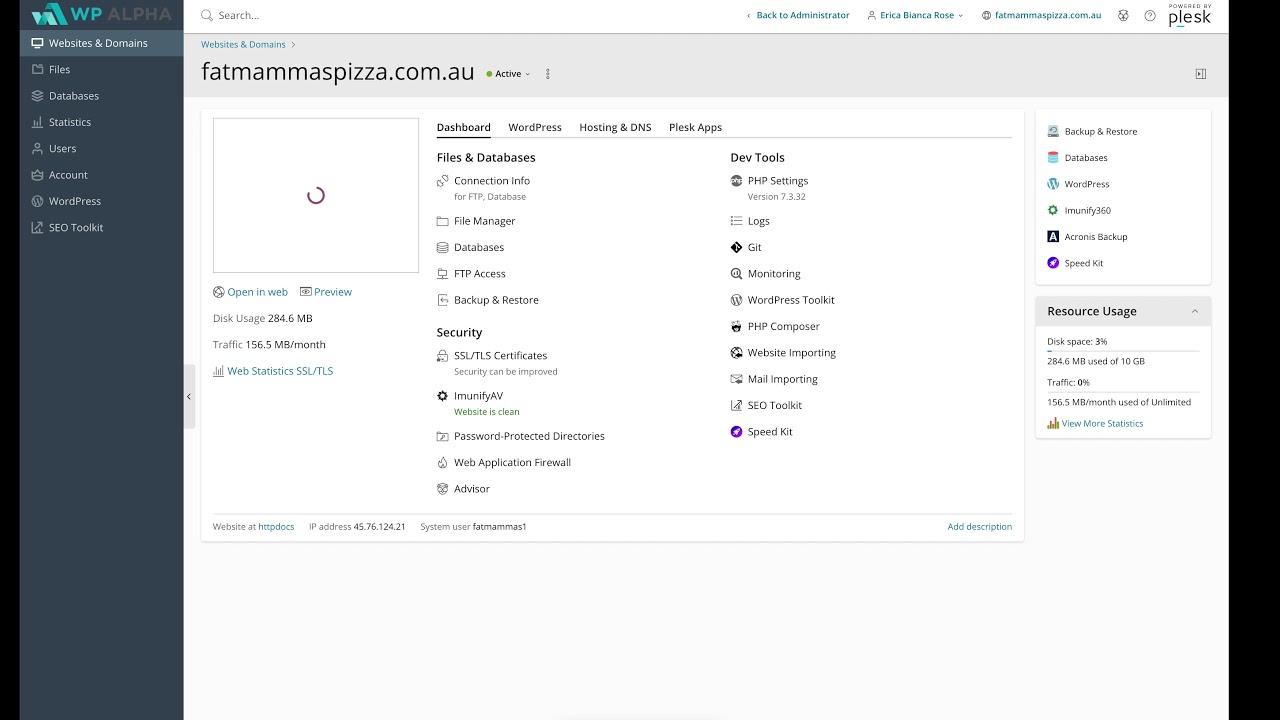
Task: Click the Website Importing icon
Action: point(736,353)
